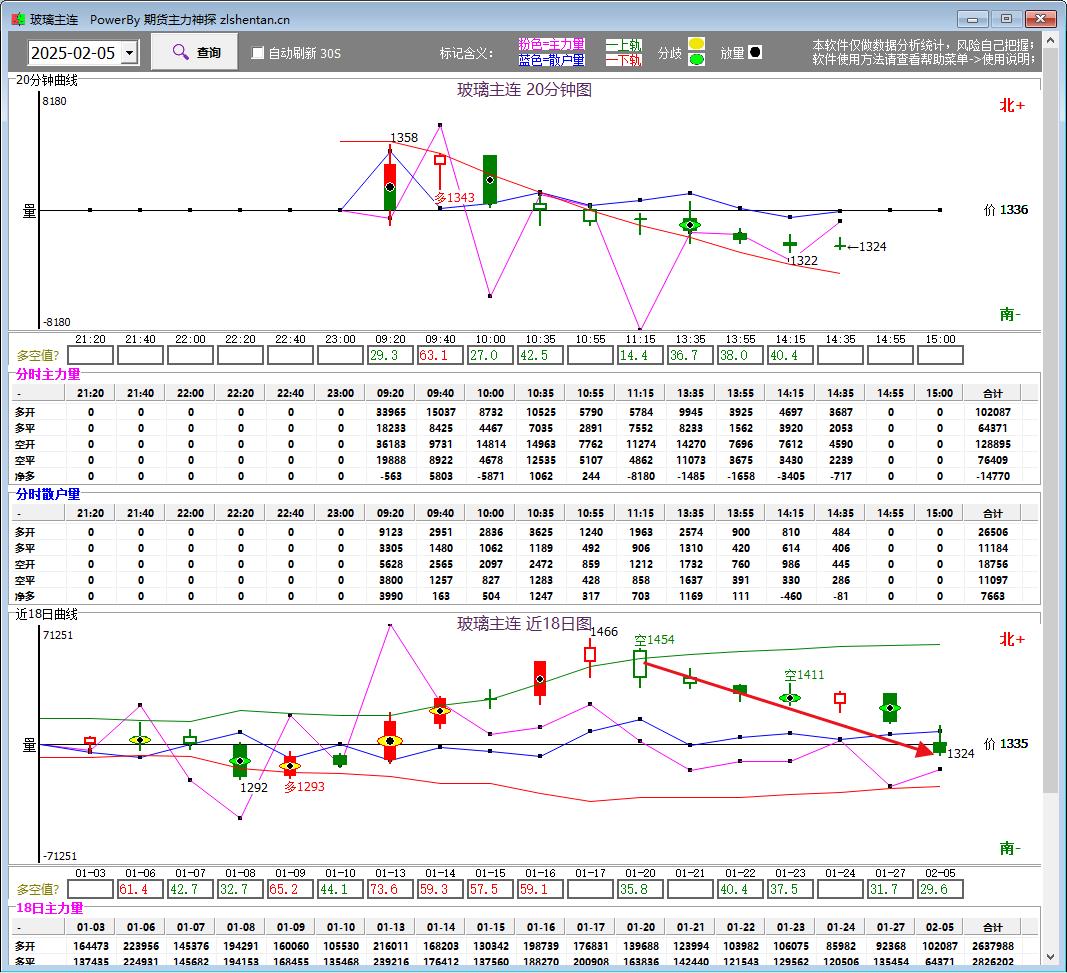Enable the 自动刷新 30S checkbox
1067x973 pixels.
point(258,53)
